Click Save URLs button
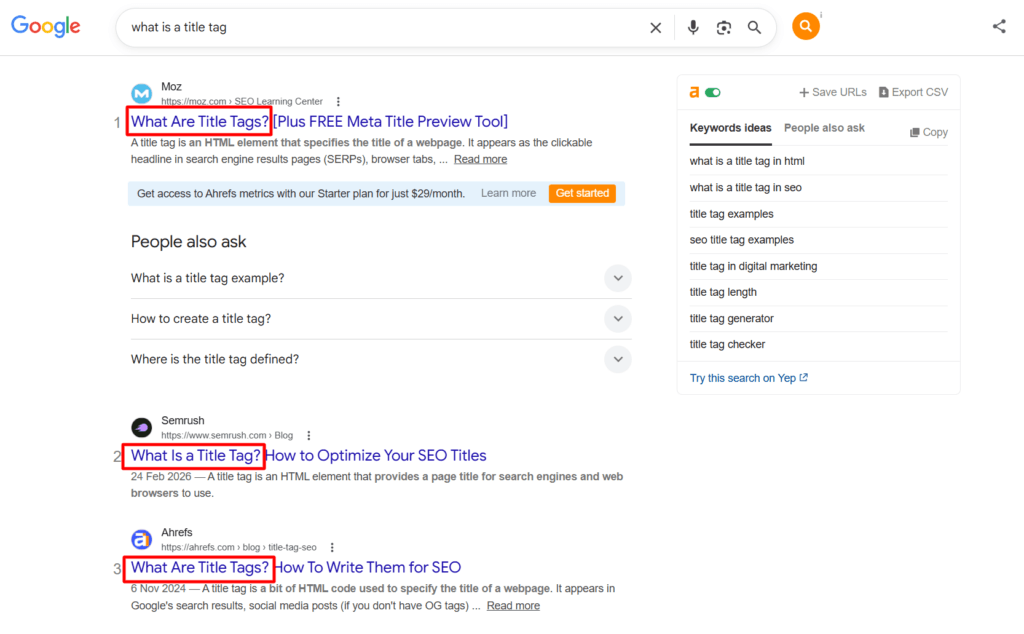1024x634 pixels. [833, 93]
